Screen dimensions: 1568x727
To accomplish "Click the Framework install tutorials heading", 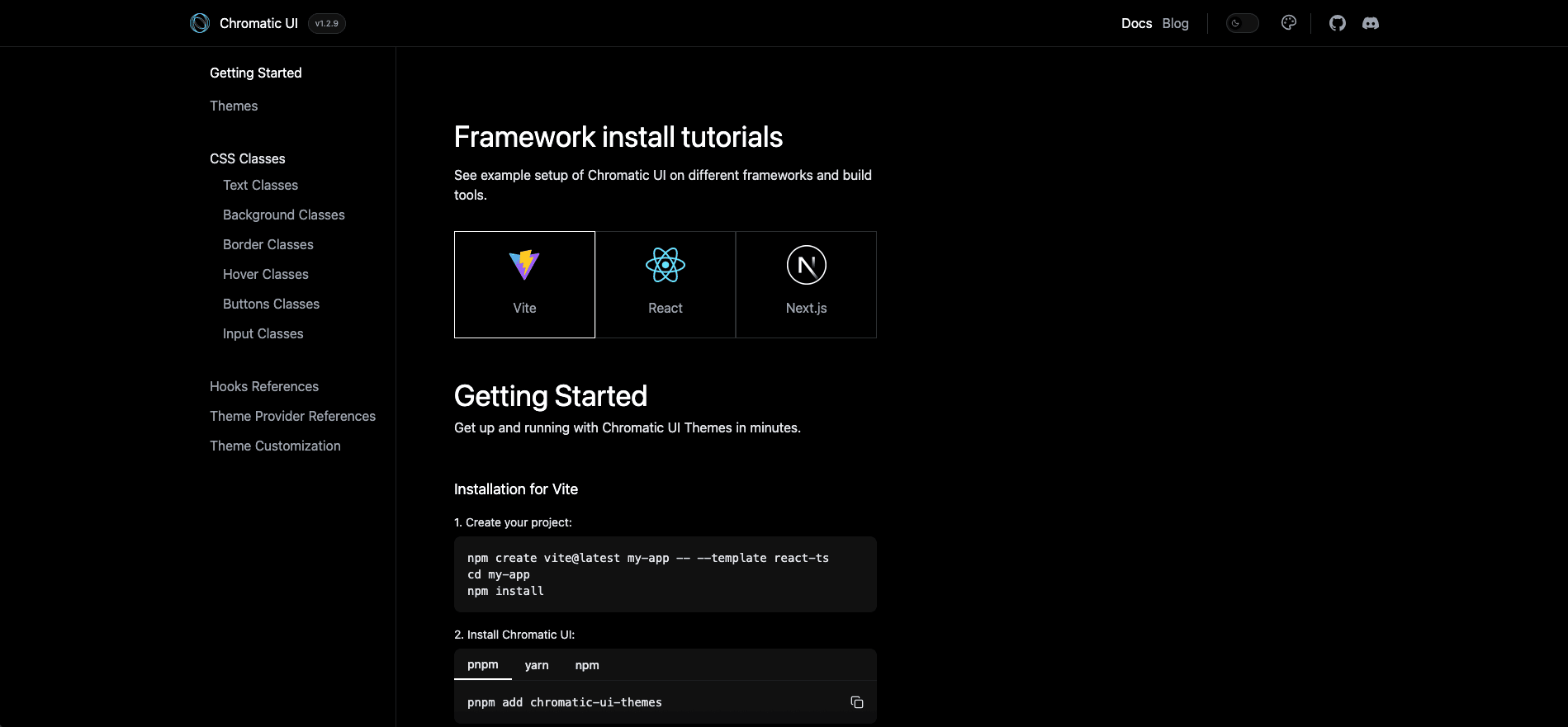I will point(618,137).
